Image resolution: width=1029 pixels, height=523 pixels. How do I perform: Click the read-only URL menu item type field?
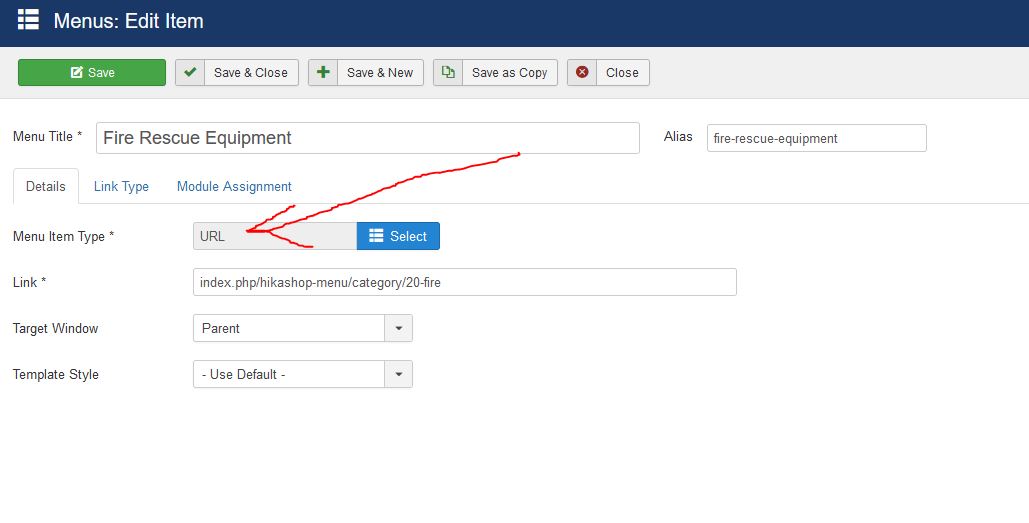275,236
